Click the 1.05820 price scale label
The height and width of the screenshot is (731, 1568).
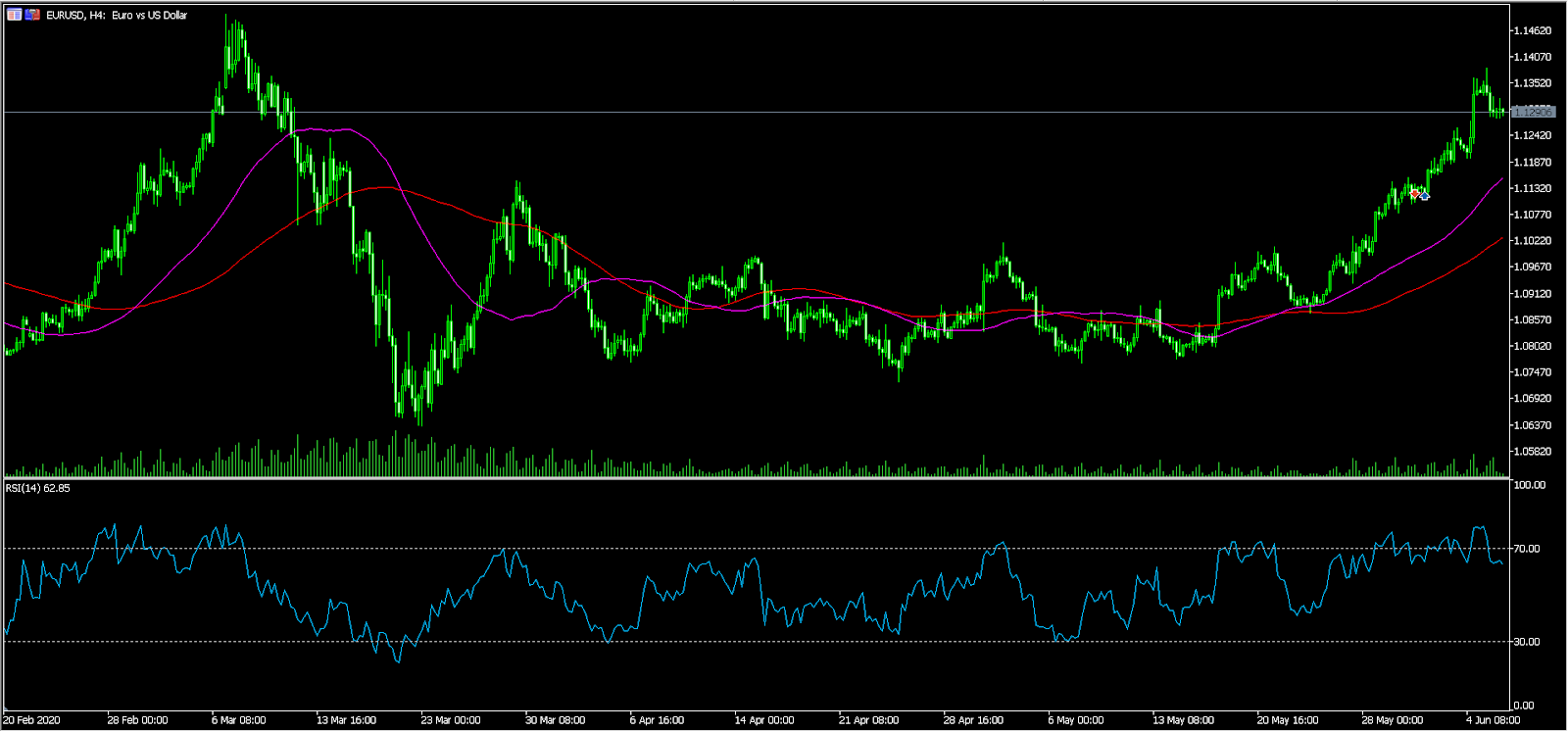pyautogui.click(x=1533, y=452)
